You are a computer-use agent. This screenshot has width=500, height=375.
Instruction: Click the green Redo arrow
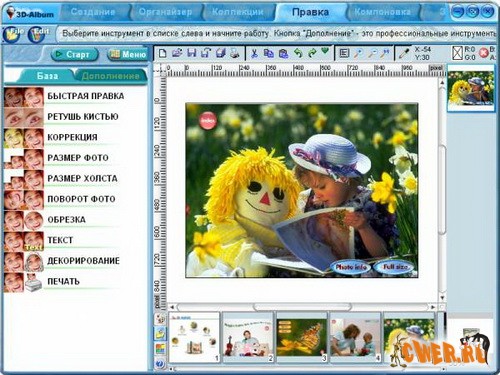[x=312, y=53]
